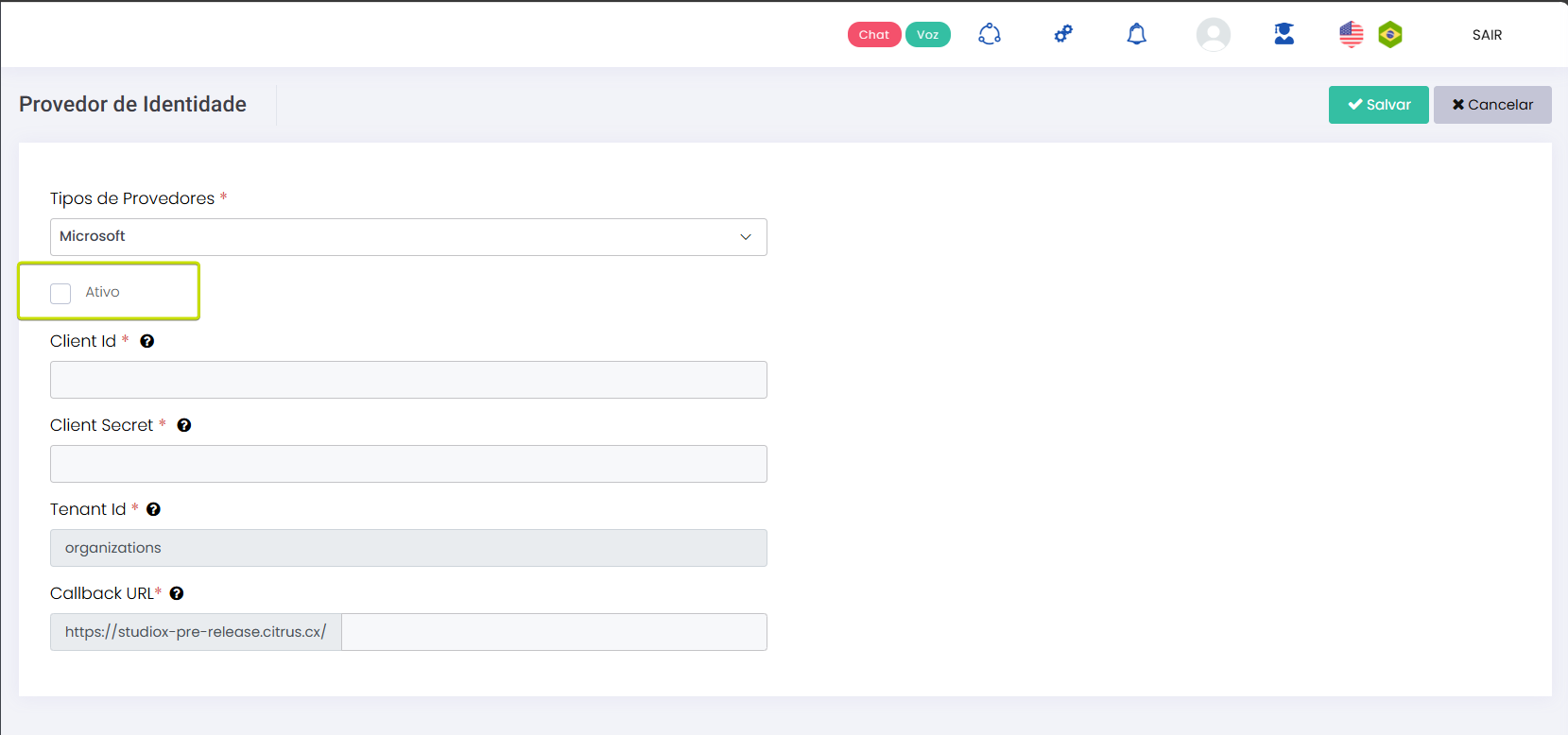Click the user profile avatar
The width and height of the screenshot is (1568, 735).
pos(1213,35)
